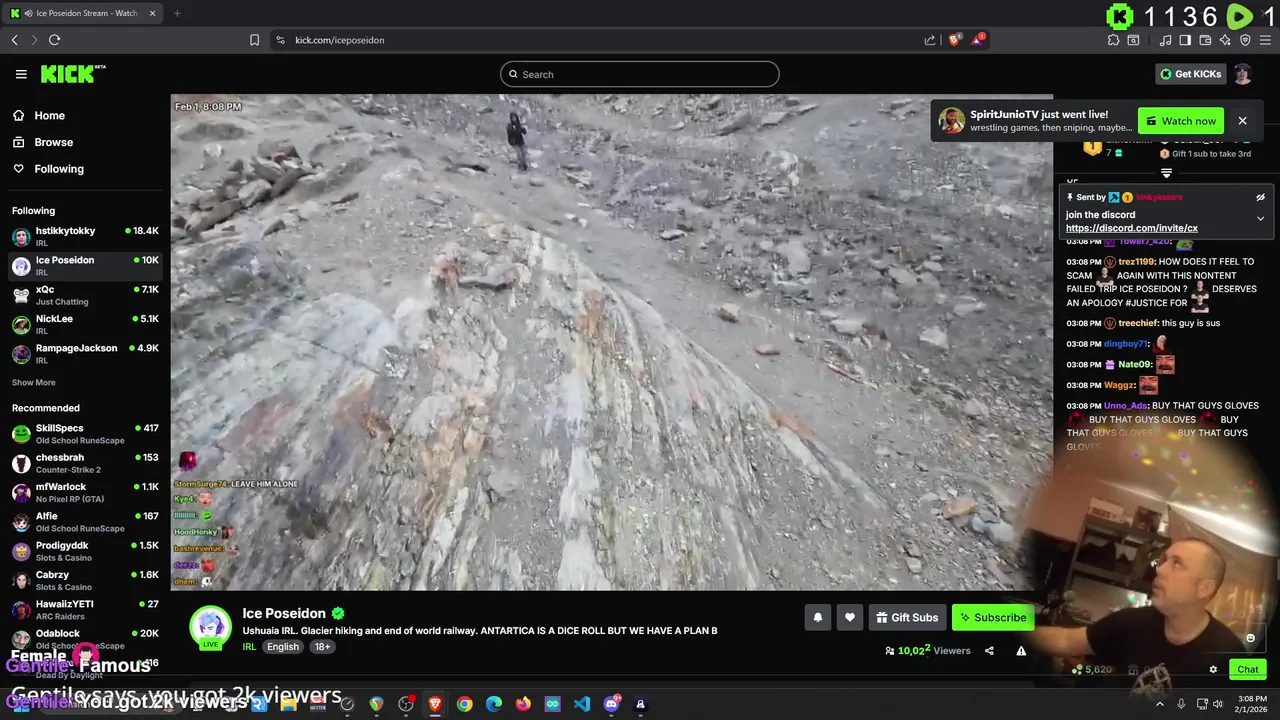The width and height of the screenshot is (1280, 720).
Task: Open Alfie recommended channel
Action: tap(85, 521)
